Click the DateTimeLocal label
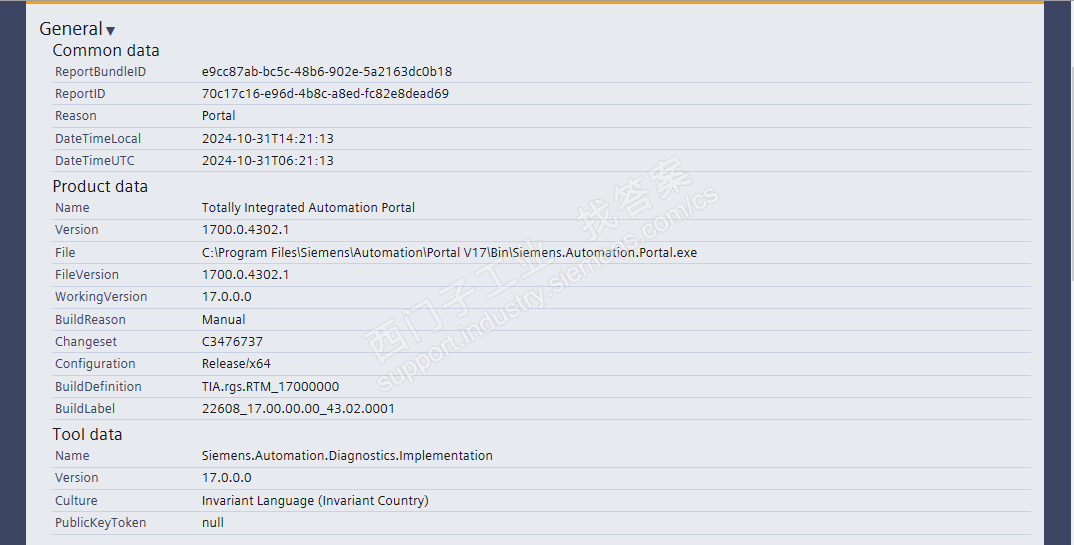The image size is (1074, 545). click(x=98, y=138)
